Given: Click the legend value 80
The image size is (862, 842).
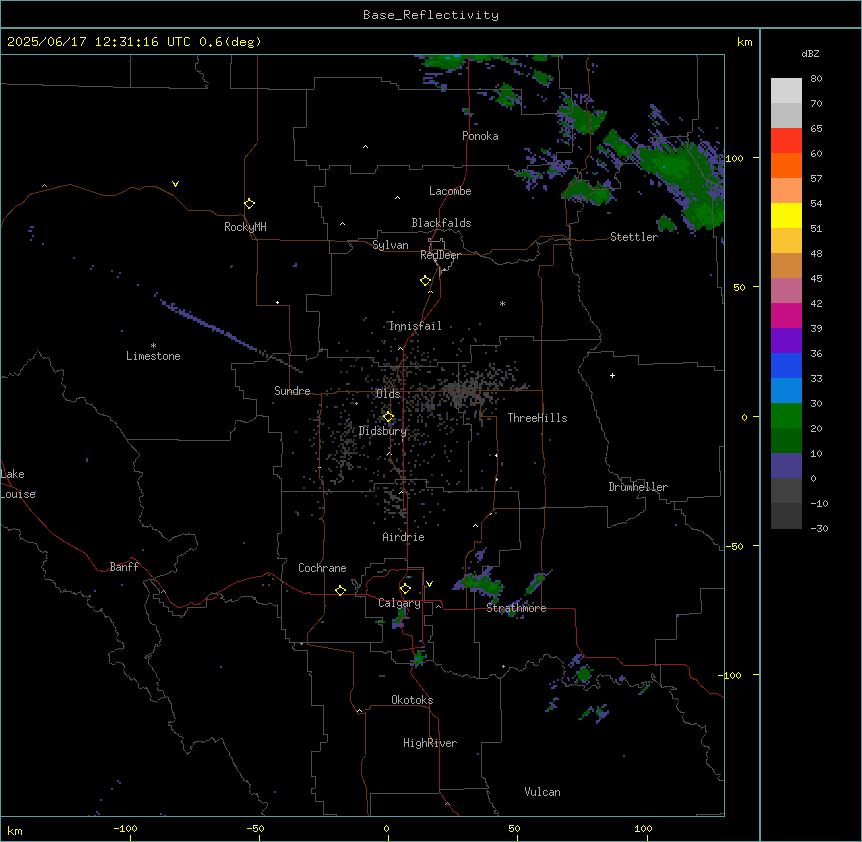Looking at the screenshot, I should pyautogui.click(x=816, y=79).
